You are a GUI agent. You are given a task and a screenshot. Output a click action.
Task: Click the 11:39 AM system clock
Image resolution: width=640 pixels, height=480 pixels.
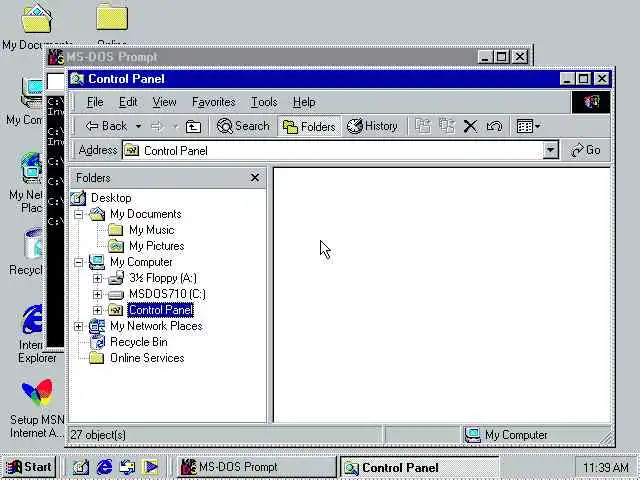[606, 467]
